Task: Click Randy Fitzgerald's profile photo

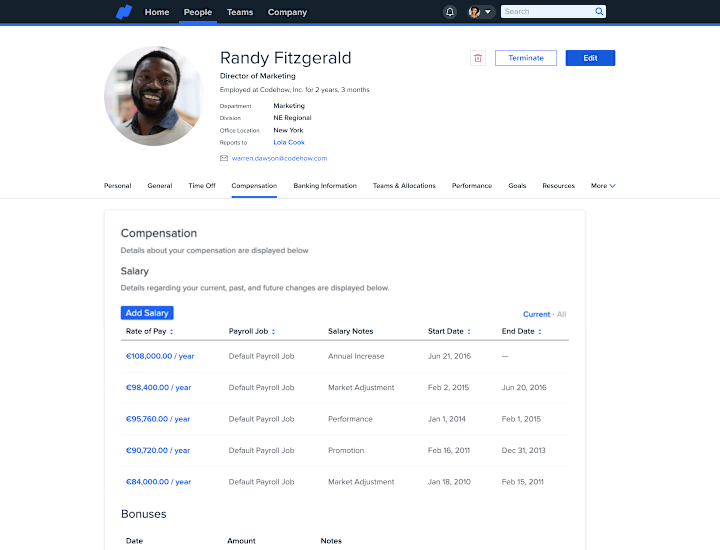Action: coord(154,96)
